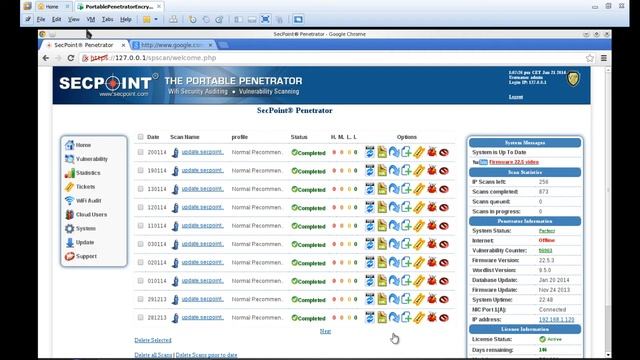Open the 'update secpoint' link for scan 200114
640x360 pixels.
pos(202,152)
